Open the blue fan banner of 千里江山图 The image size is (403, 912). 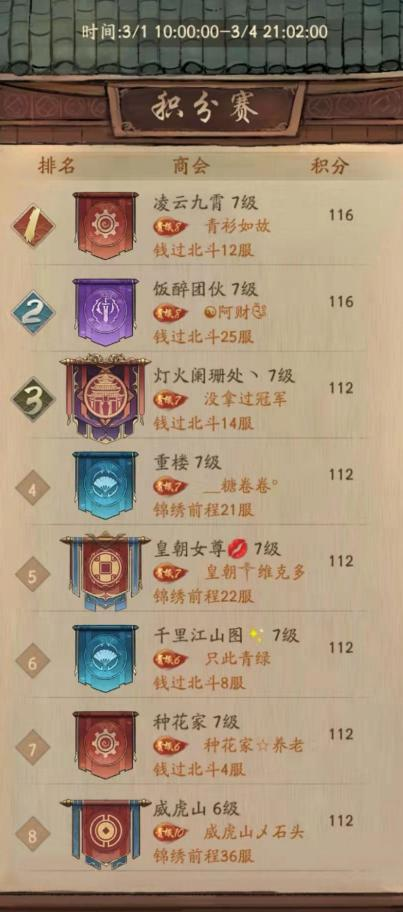point(105,658)
